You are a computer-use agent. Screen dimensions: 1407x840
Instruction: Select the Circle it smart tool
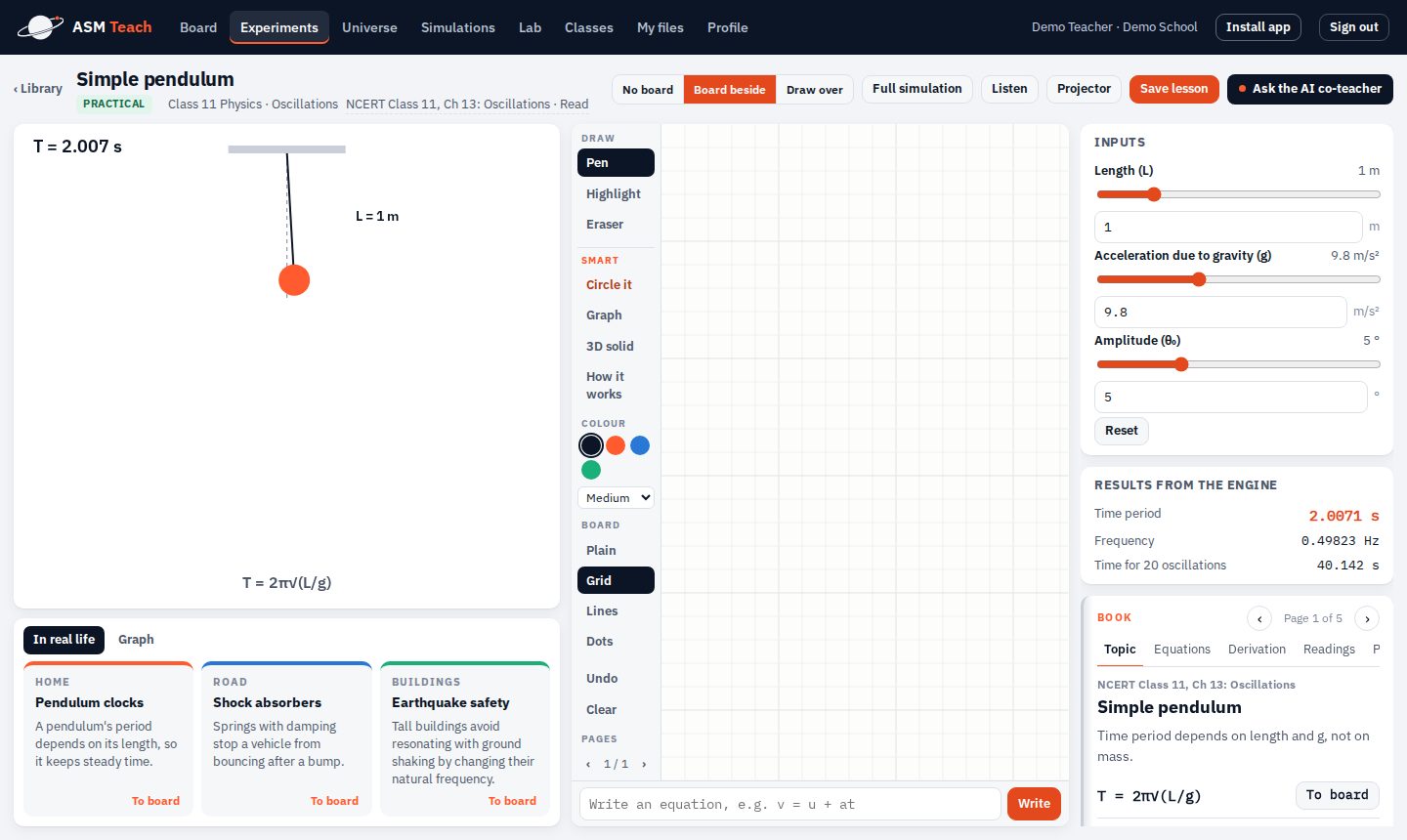616,285
